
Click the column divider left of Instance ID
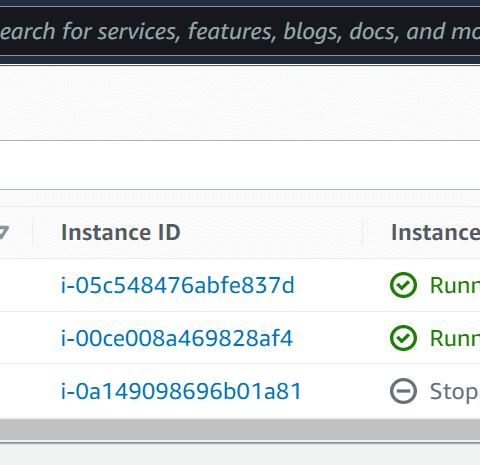pyautogui.click(x=33, y=232)
